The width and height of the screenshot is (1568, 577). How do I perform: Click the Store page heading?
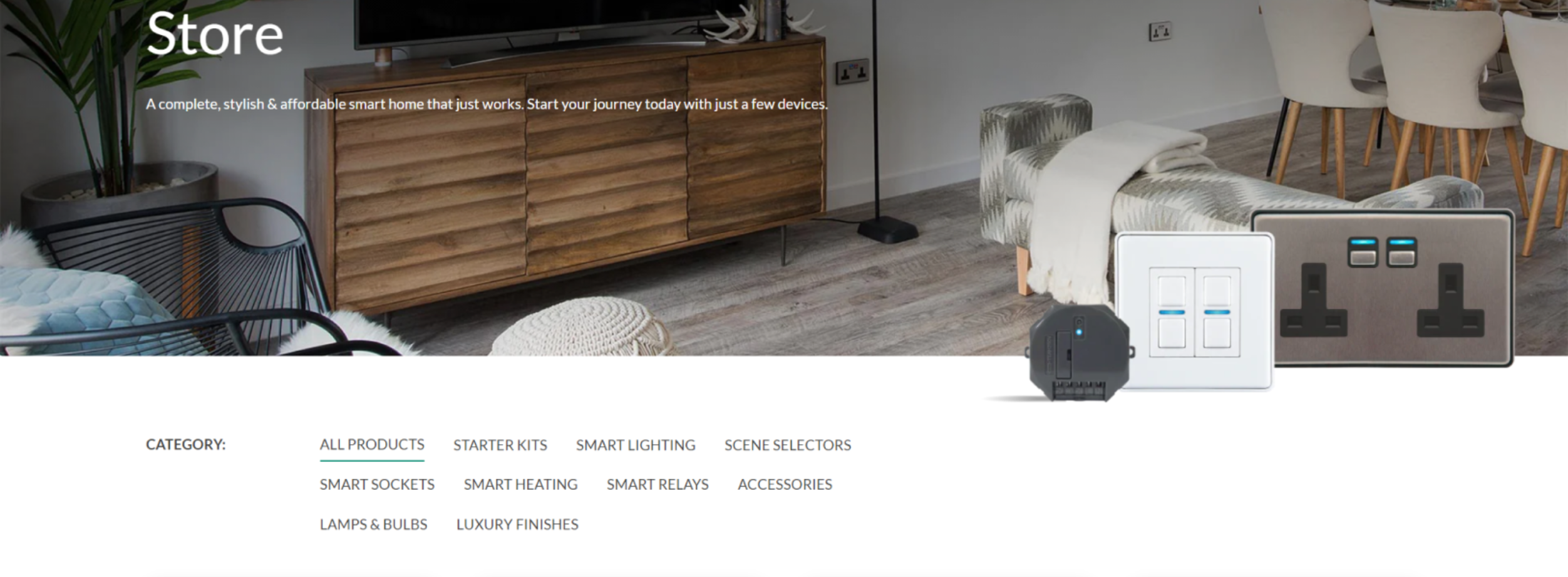tap(215, 34)
